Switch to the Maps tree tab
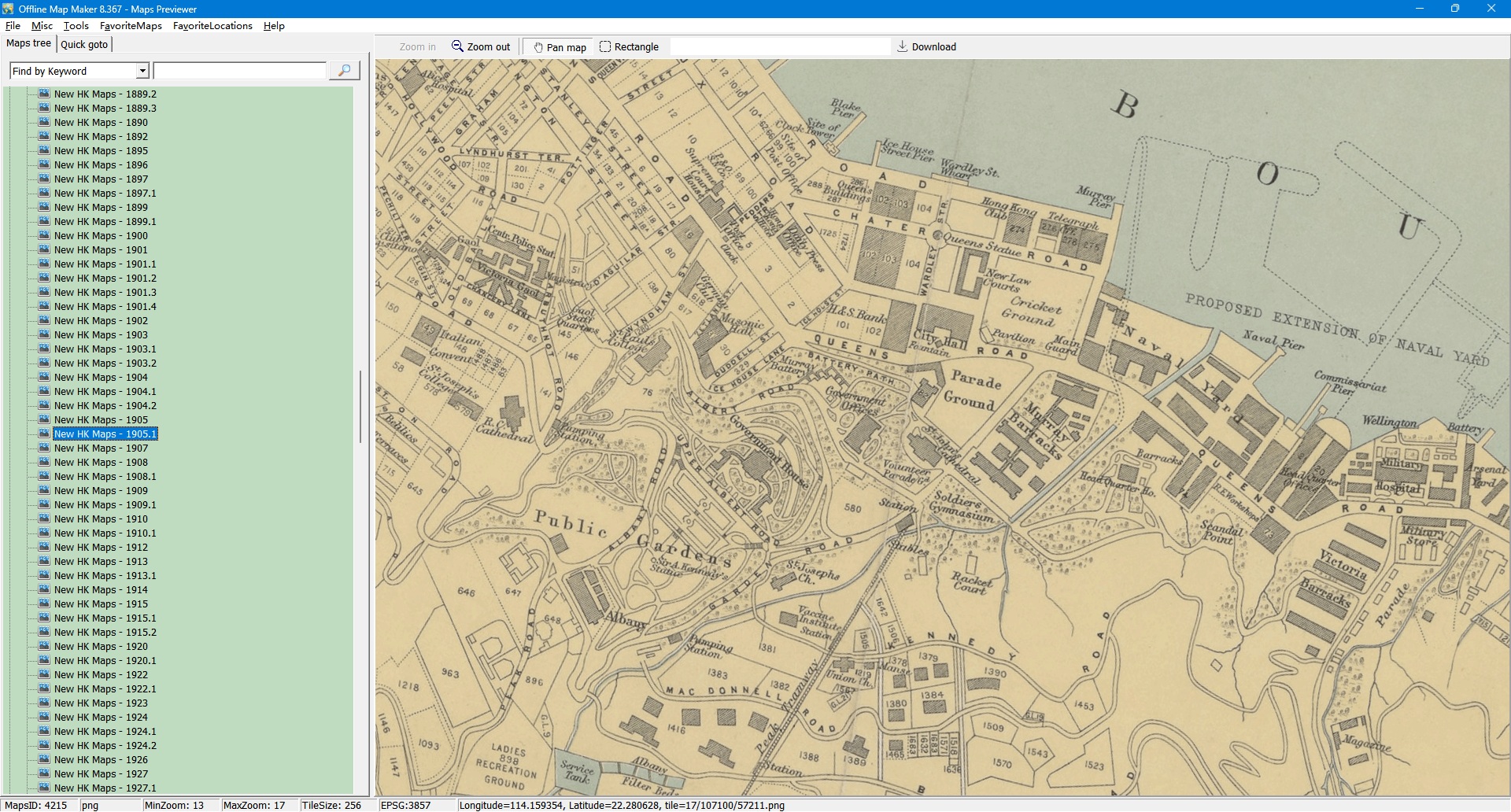 pos(28,43)
